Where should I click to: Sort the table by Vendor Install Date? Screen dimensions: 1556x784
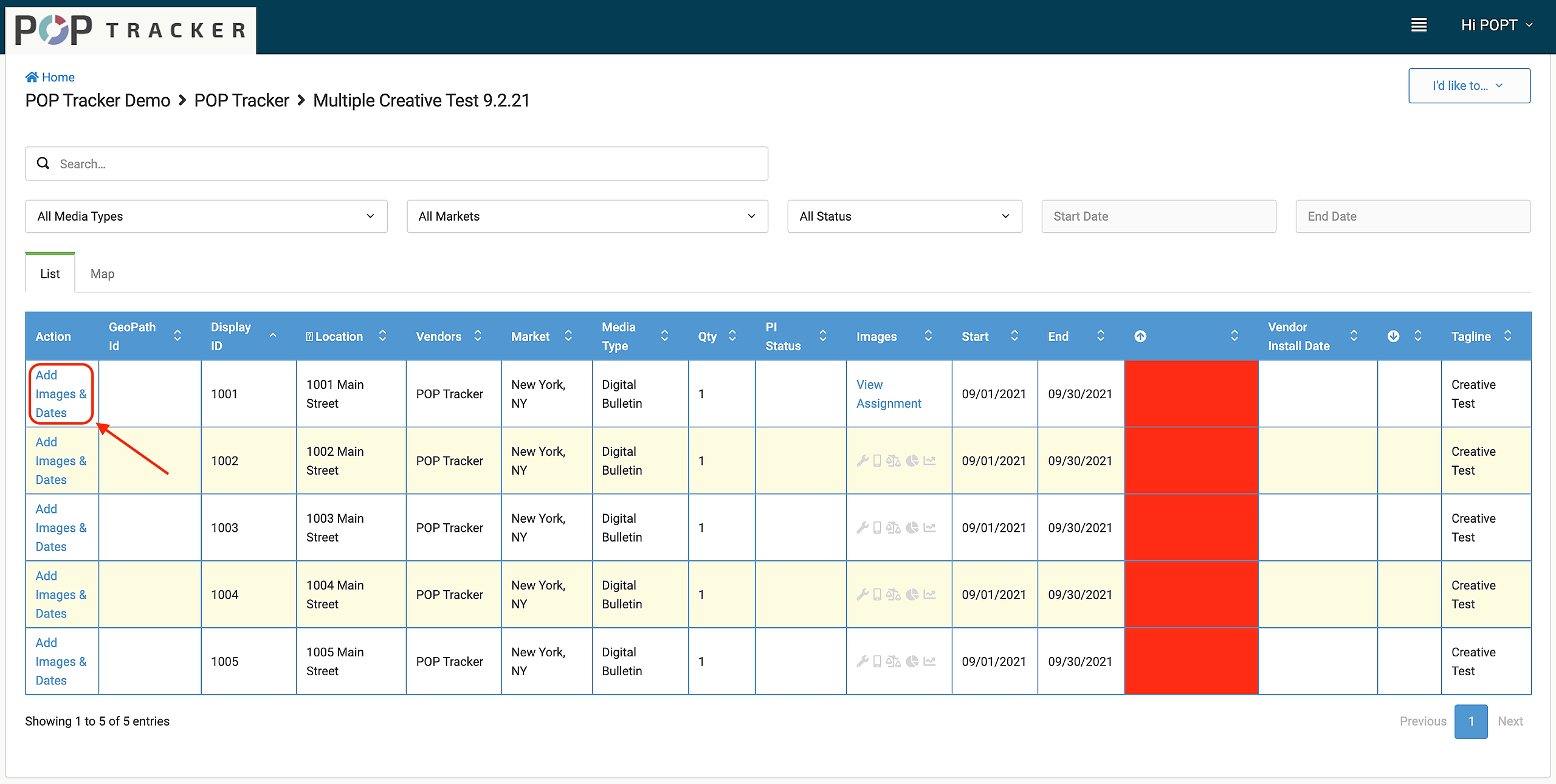tap(1318, 336)
